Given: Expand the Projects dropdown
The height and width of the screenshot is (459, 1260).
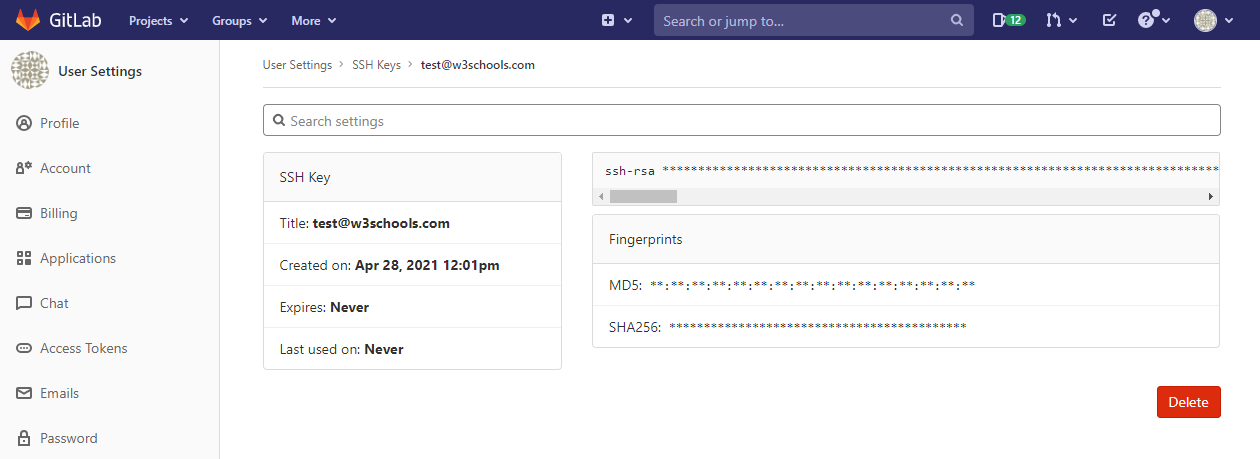Looking at the screenshot, I should tap(158, 20).
